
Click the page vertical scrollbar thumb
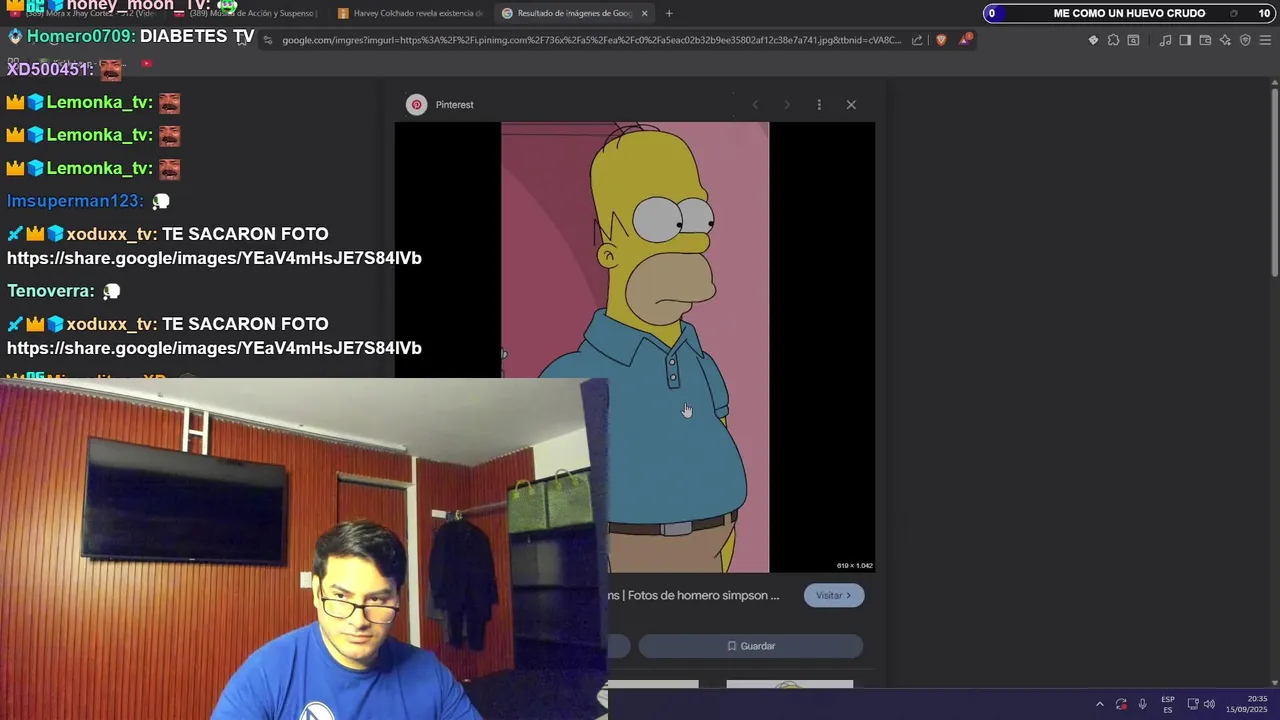point(1274,180)
